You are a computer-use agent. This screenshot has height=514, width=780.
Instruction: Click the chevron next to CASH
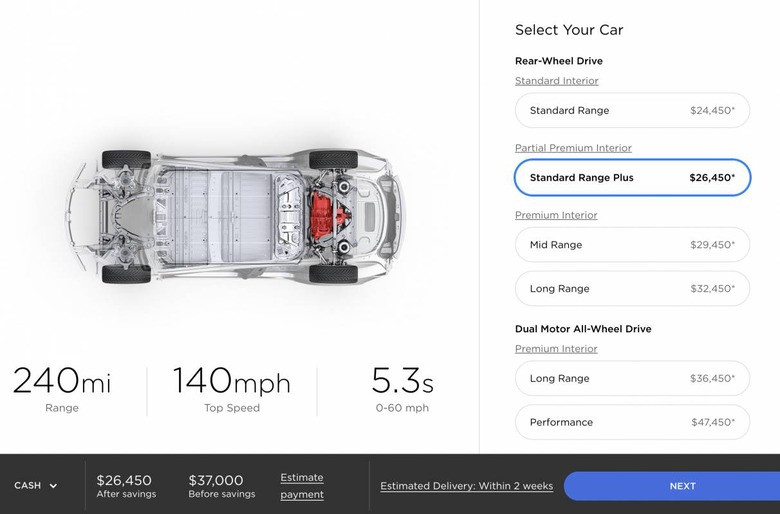pos(53,486)
